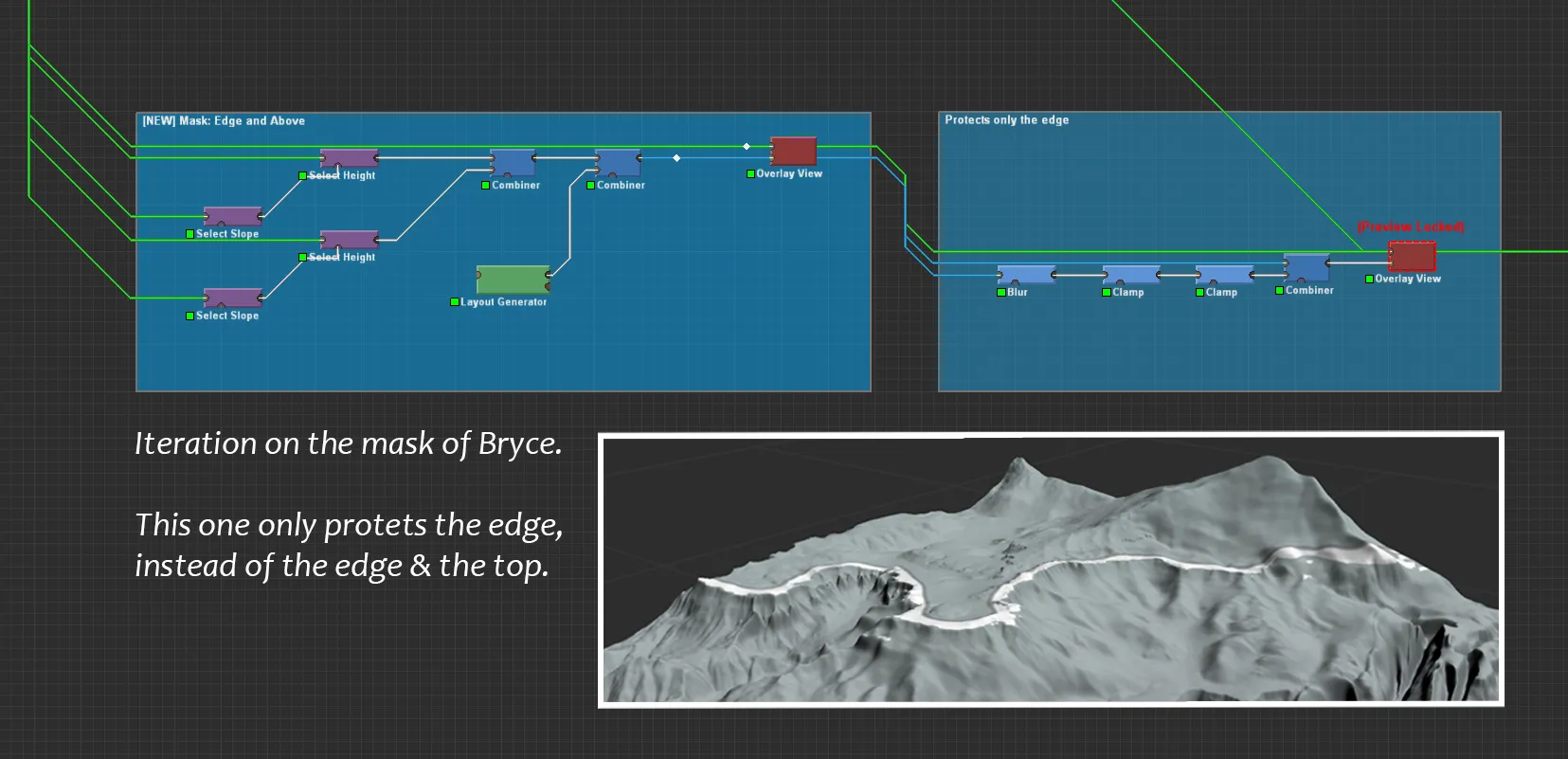Select the first Clamp node after Blur
1568x759 pixels.
(x=1131, y=275)
